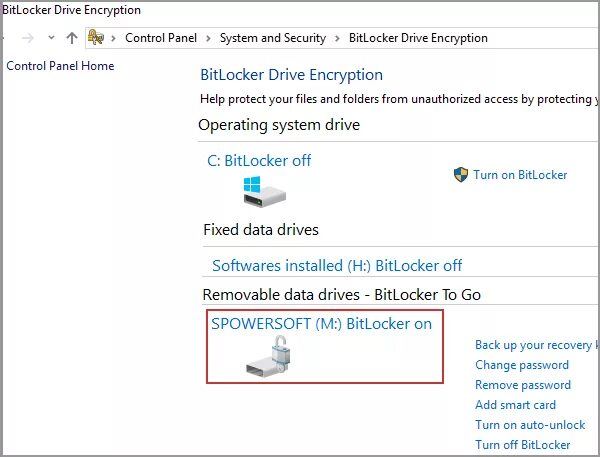Go up one level with the up arrow

(x=71, y=38)
